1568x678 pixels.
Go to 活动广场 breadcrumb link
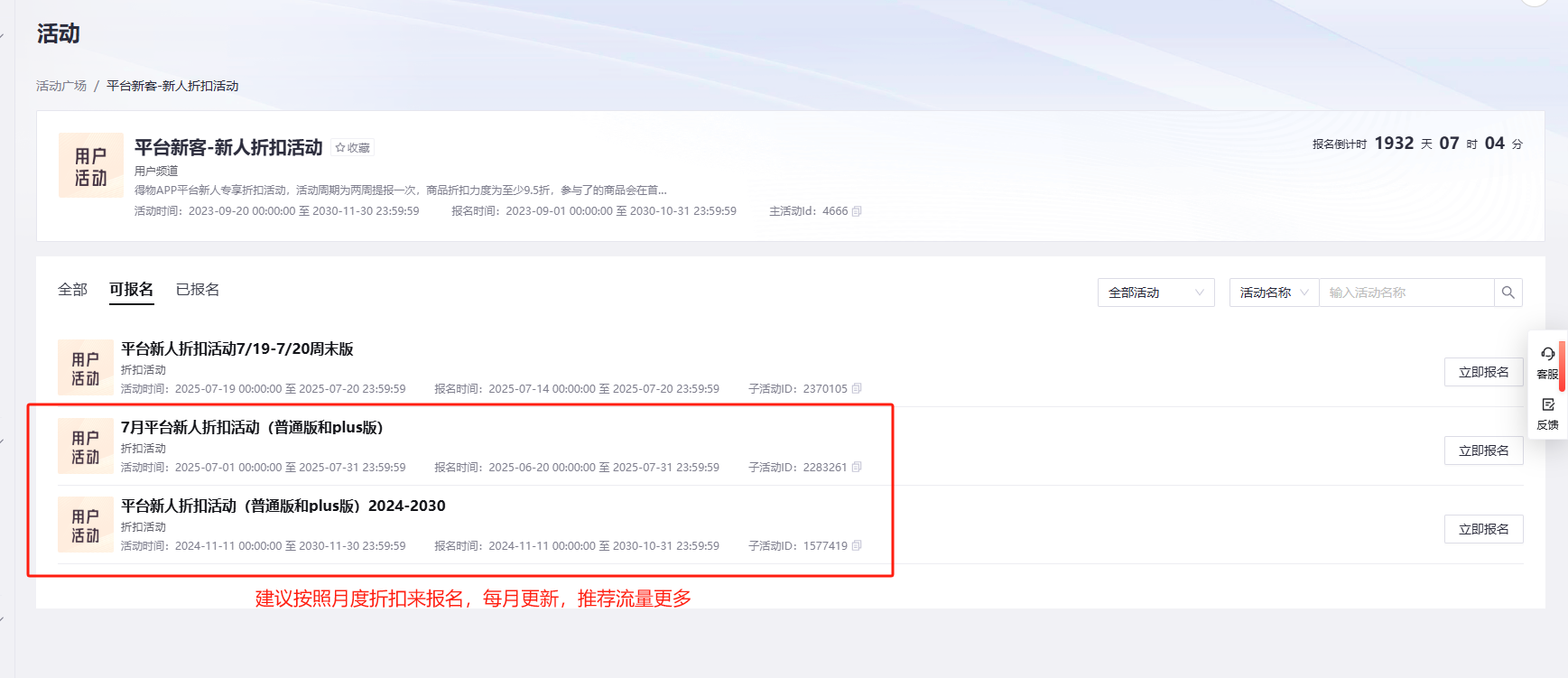61,86
